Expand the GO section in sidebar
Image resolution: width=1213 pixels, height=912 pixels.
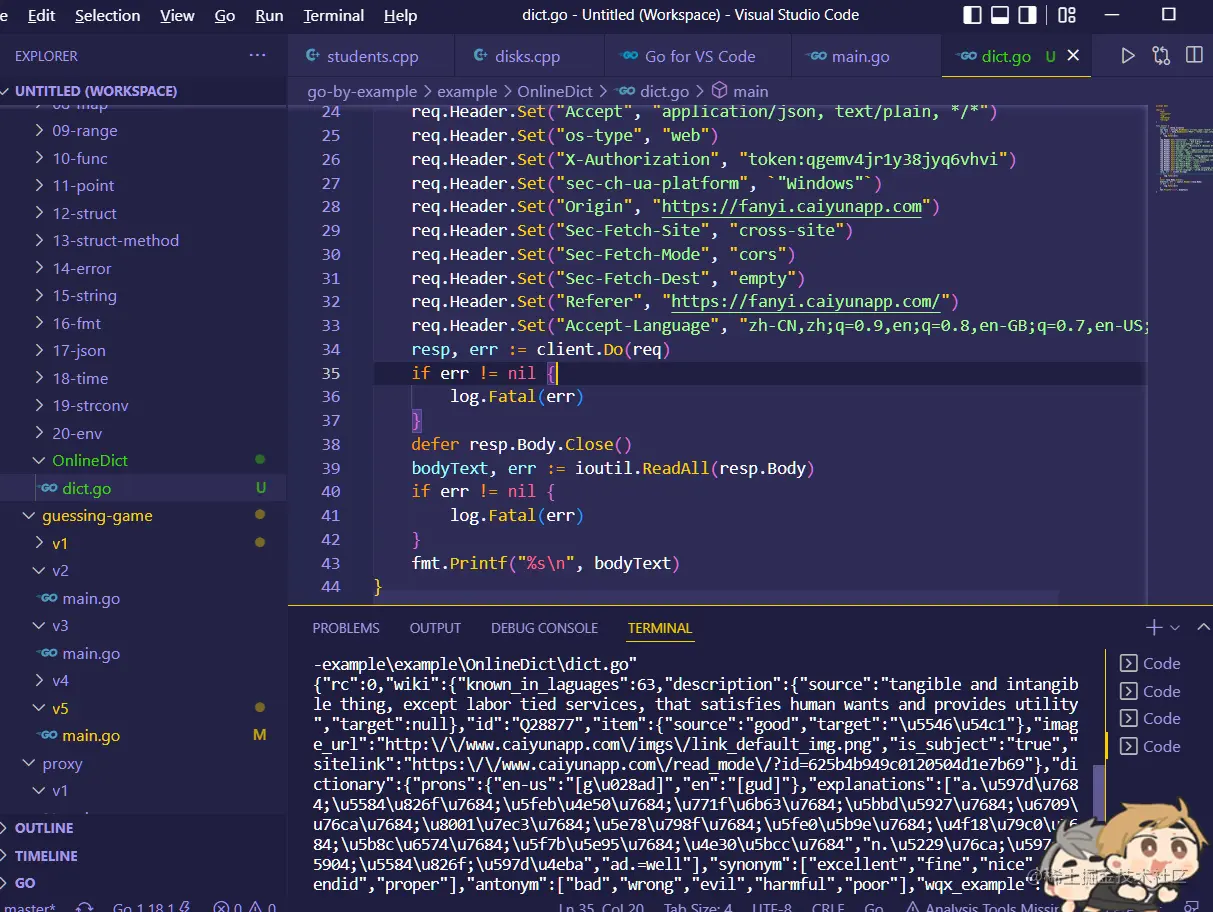[x=143, y=883]
